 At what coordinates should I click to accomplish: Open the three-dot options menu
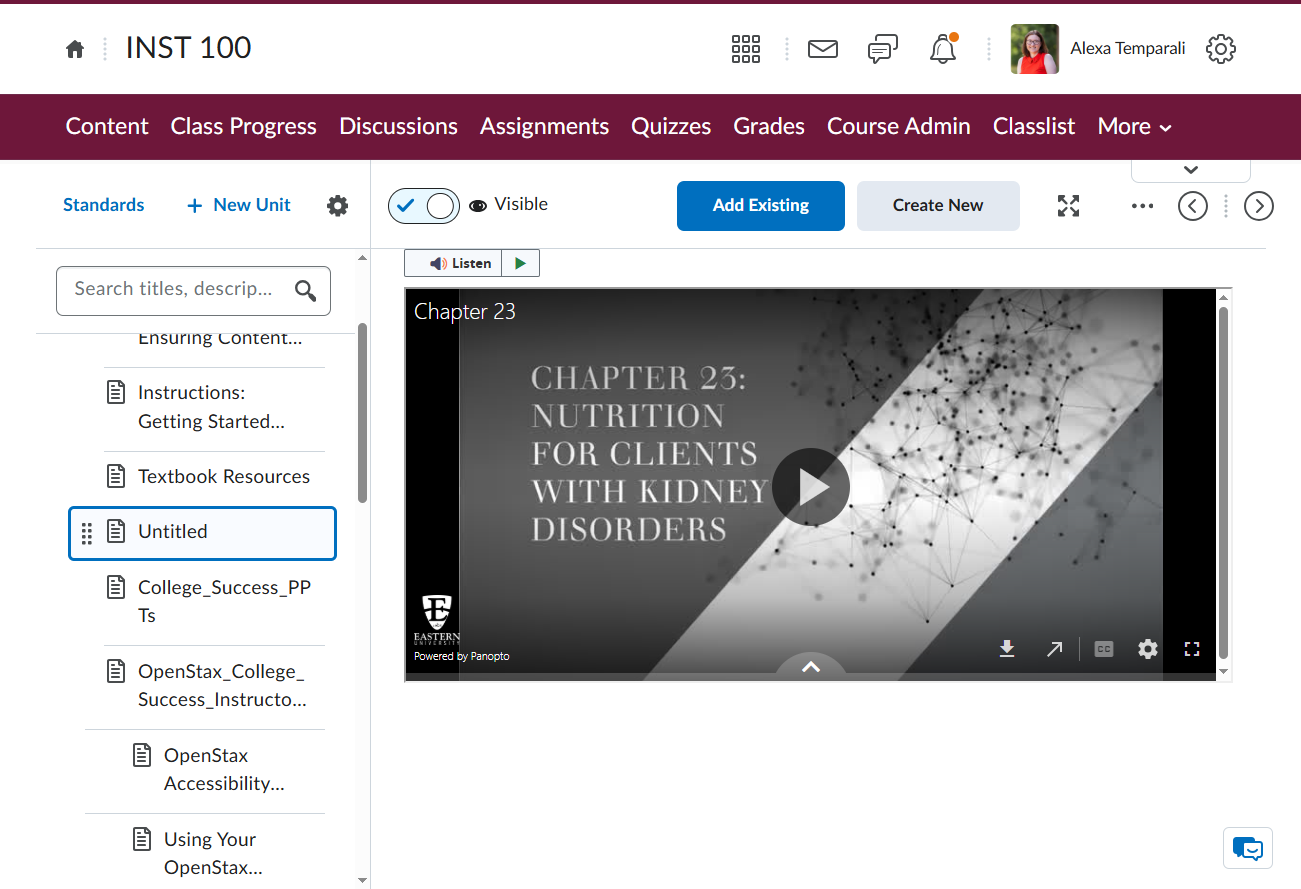click(x=1142, y=206)
